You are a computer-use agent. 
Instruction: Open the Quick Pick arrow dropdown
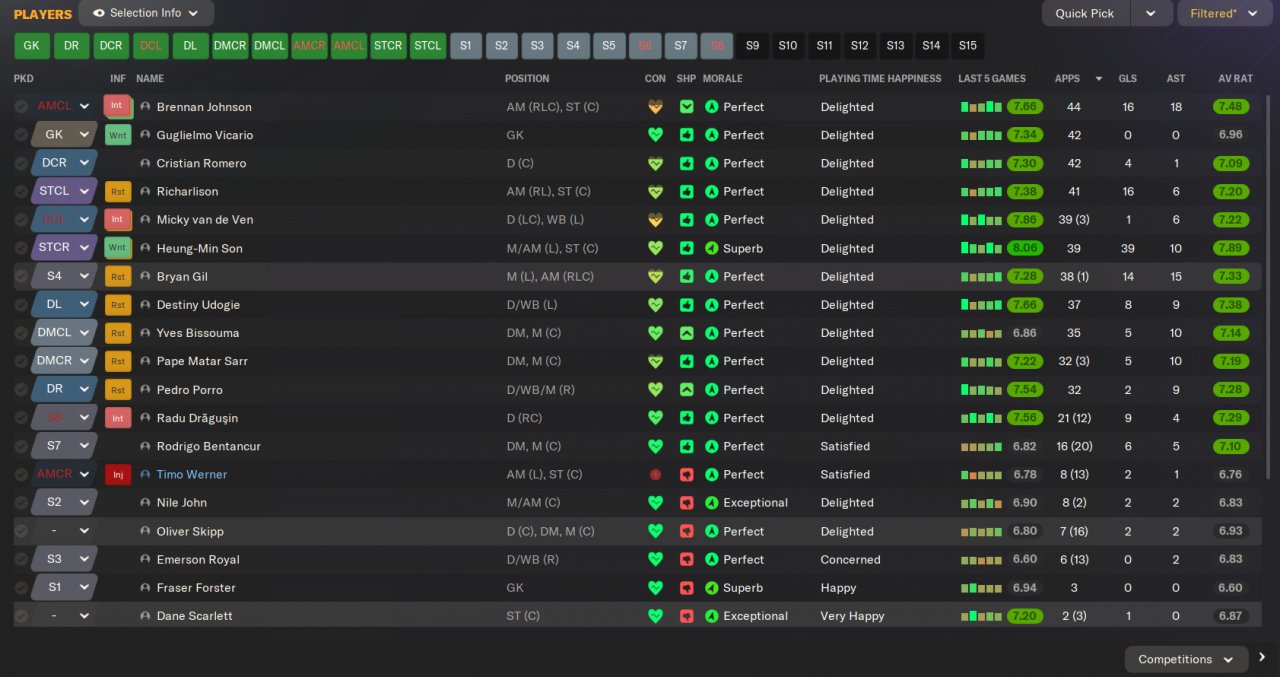(x=1151, y=13)
